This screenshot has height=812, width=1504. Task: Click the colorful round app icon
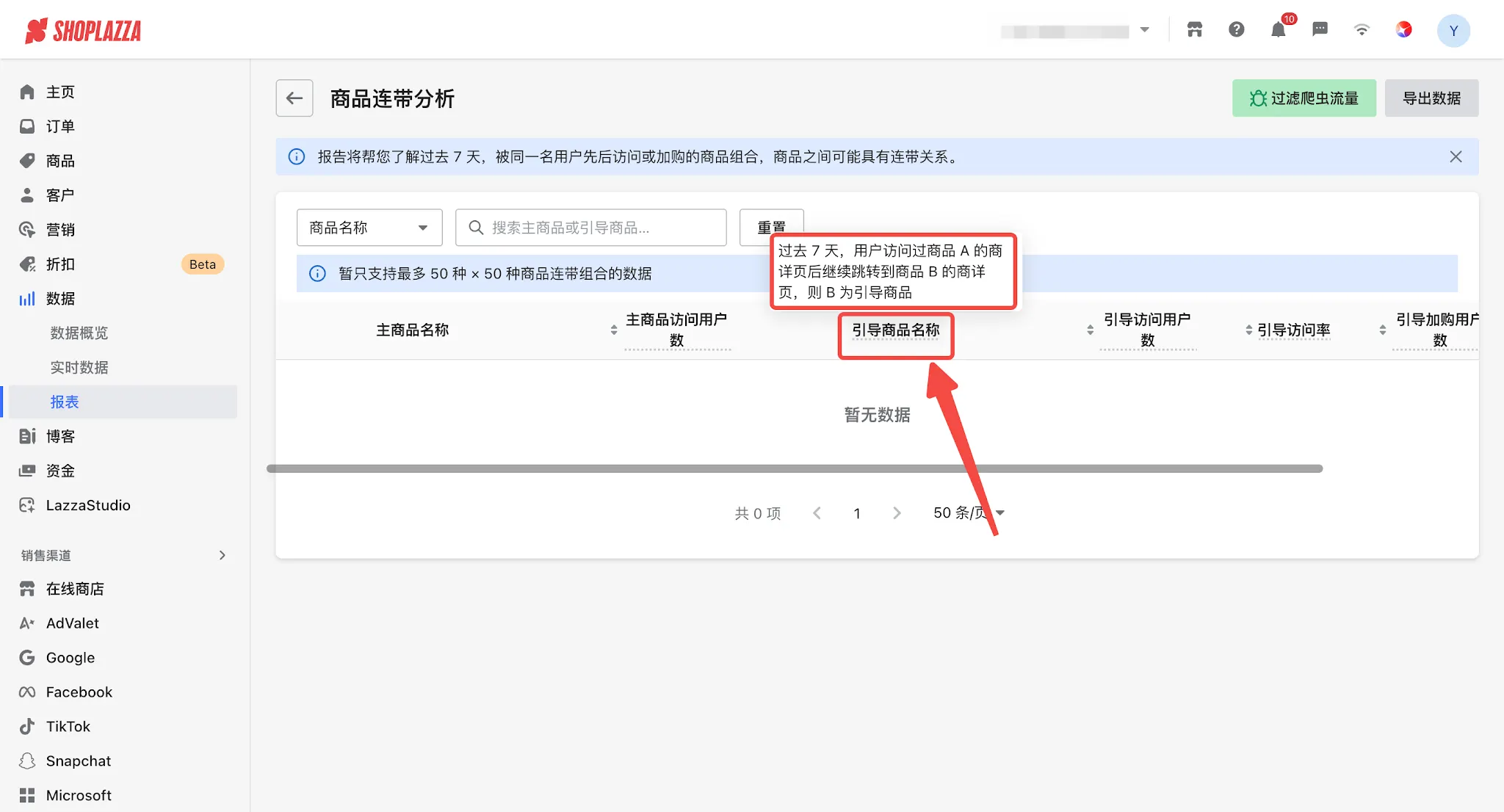(1403, 29)
